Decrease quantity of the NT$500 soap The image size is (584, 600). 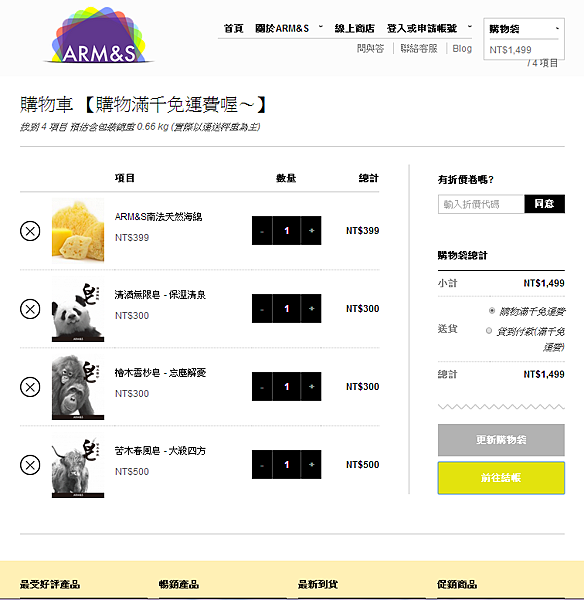click(262, 465)
